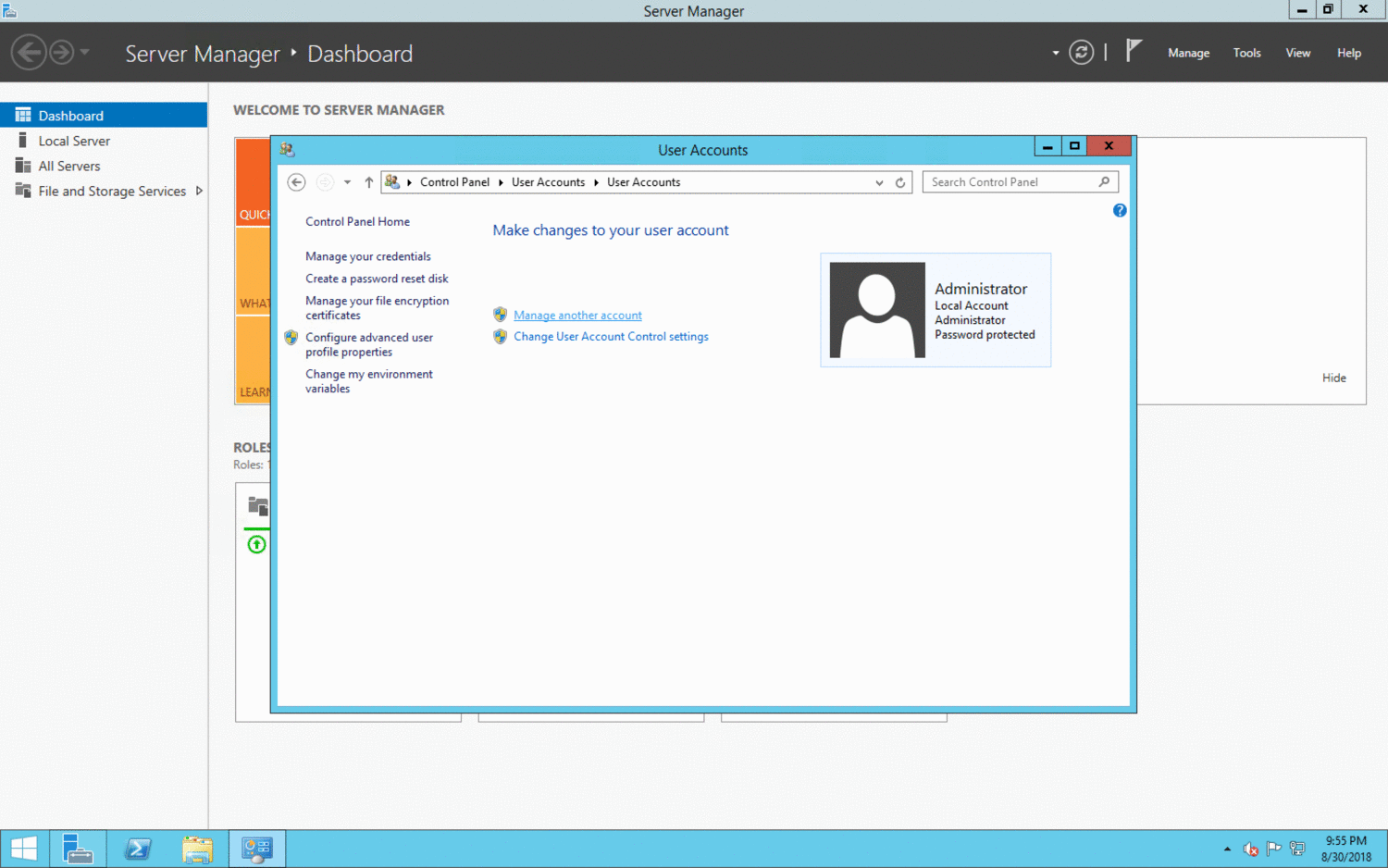Click role tile icon under Roles
The height and width of the screenshot is (868, 1388).
(x=258, y=505)
